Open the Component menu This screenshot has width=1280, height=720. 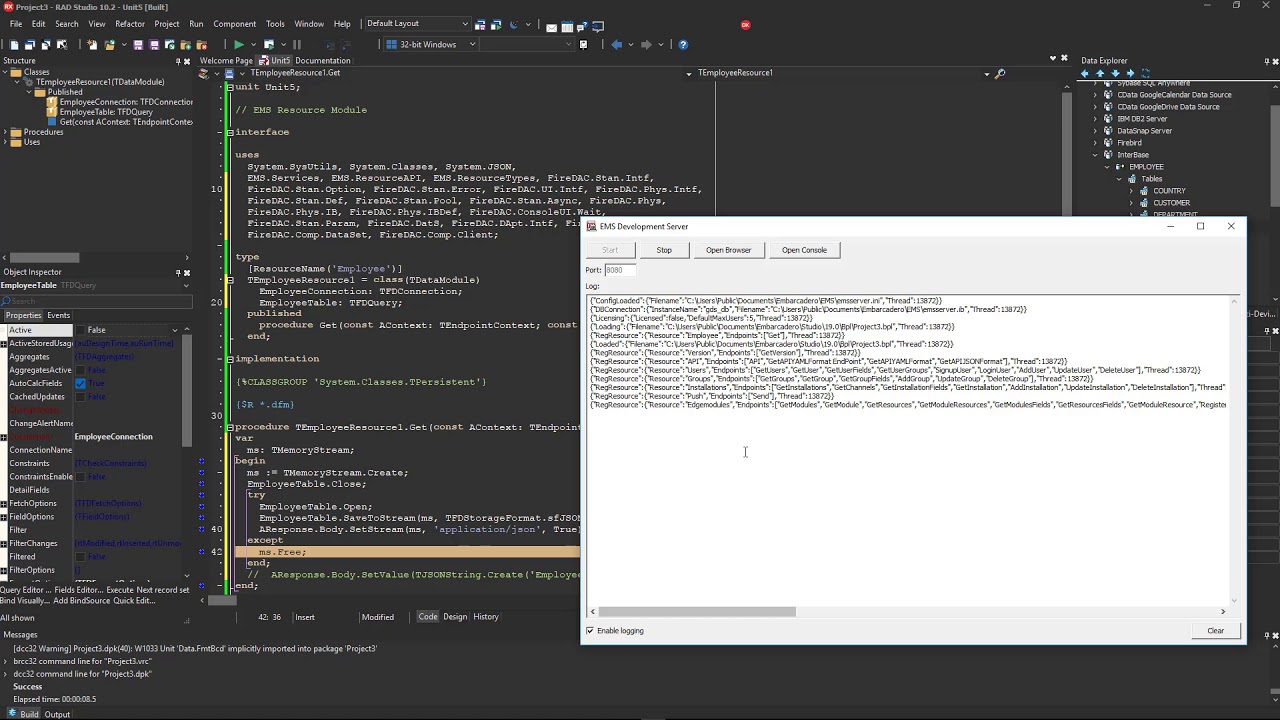(235, 24)
